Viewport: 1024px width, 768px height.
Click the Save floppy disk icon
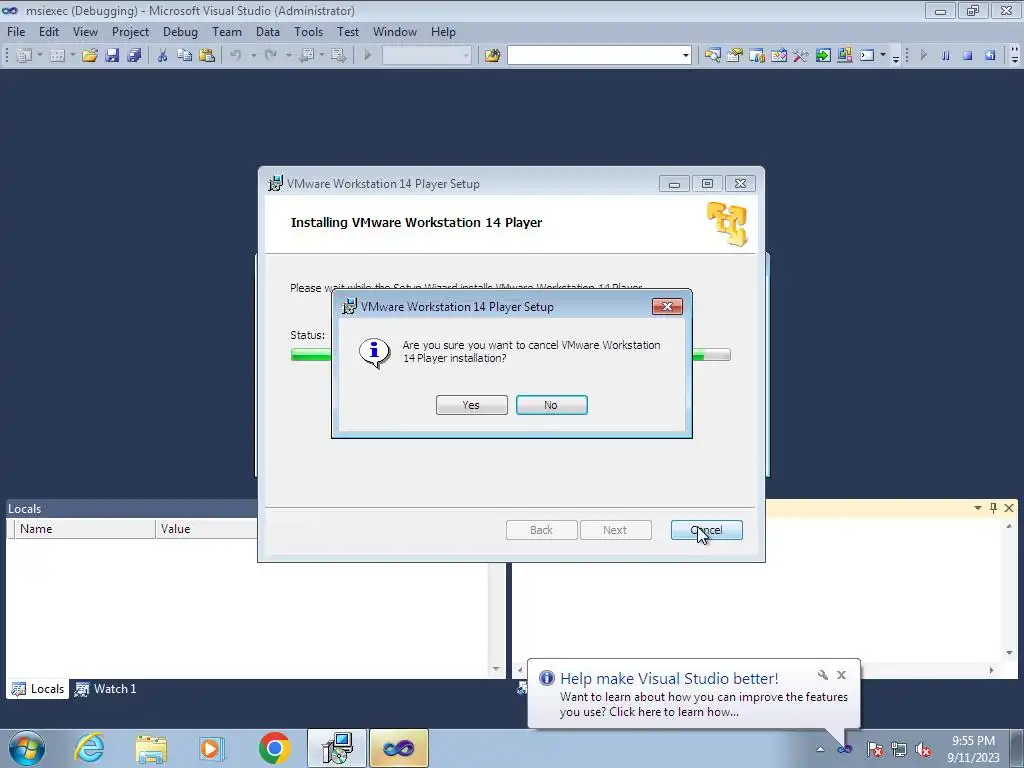point(112,56)
